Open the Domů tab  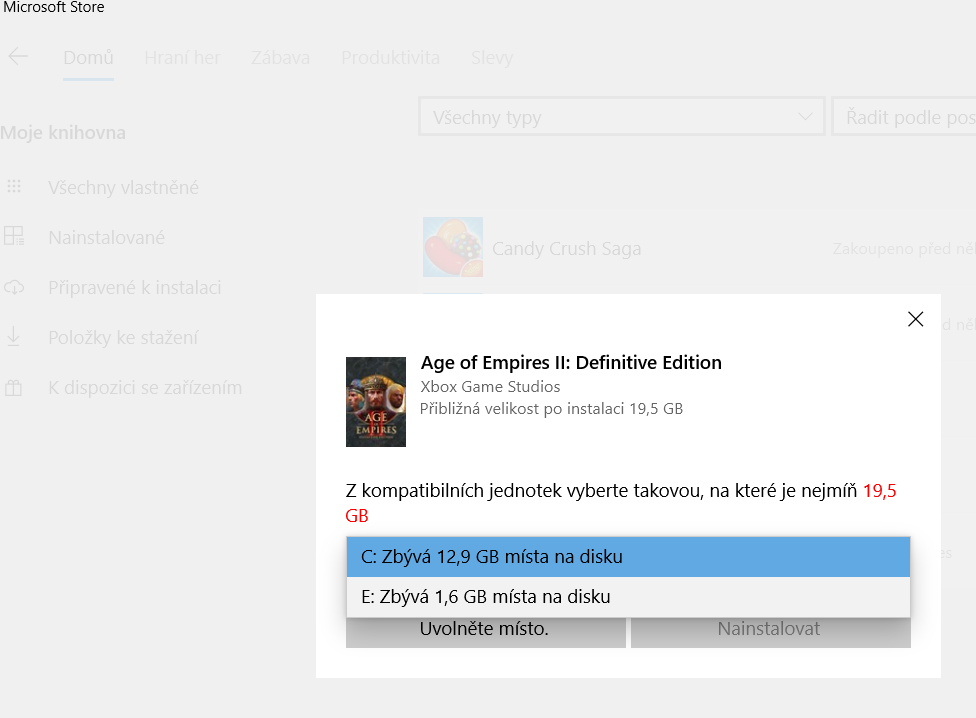coord(88,58)
